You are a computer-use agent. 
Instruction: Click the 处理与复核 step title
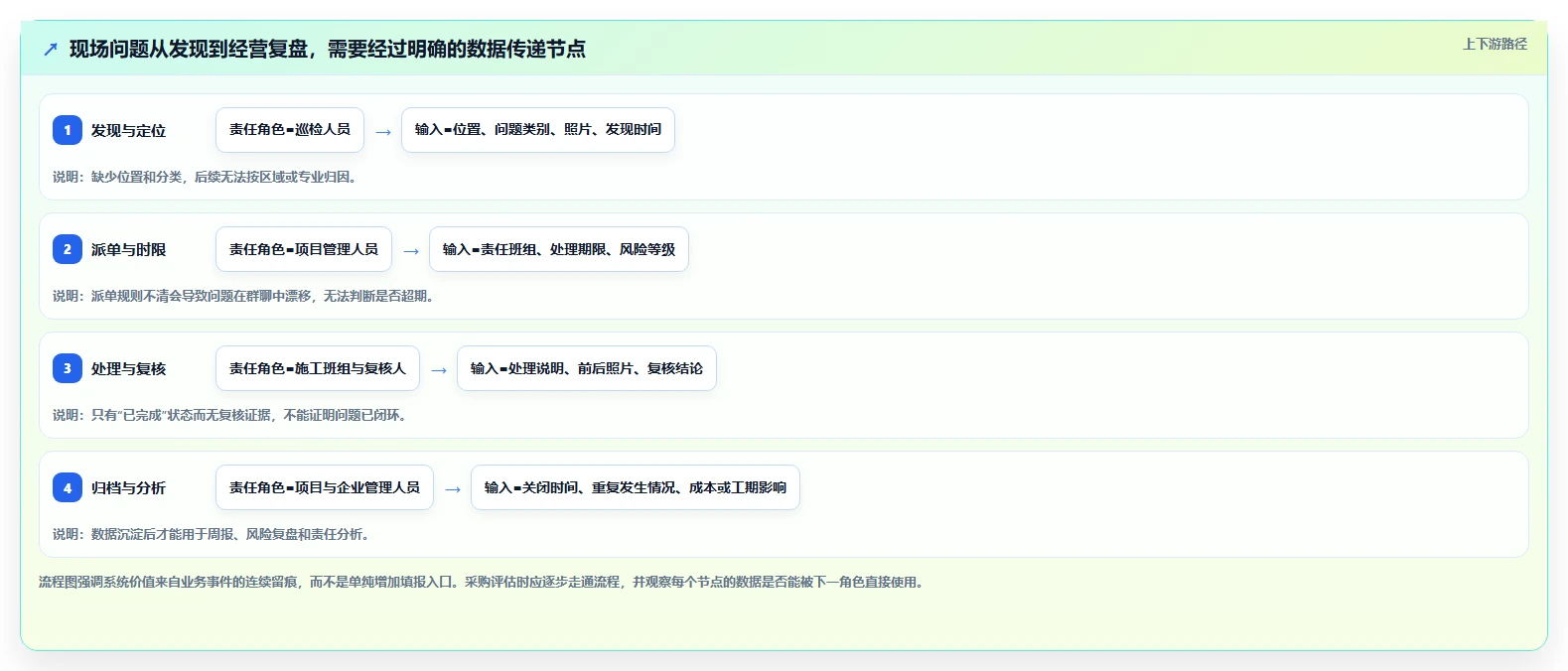coord(129,368)
